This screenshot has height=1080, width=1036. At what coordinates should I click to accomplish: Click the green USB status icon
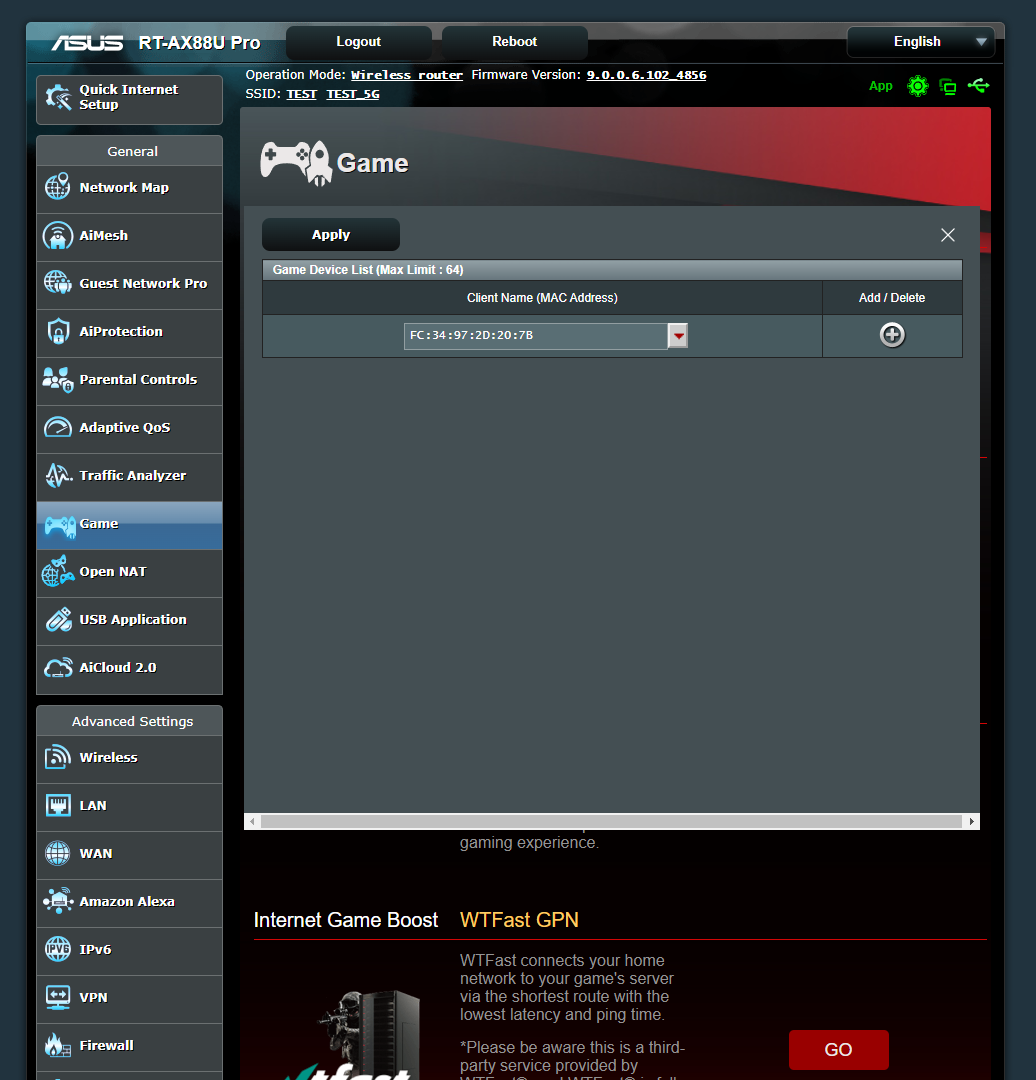978,85
